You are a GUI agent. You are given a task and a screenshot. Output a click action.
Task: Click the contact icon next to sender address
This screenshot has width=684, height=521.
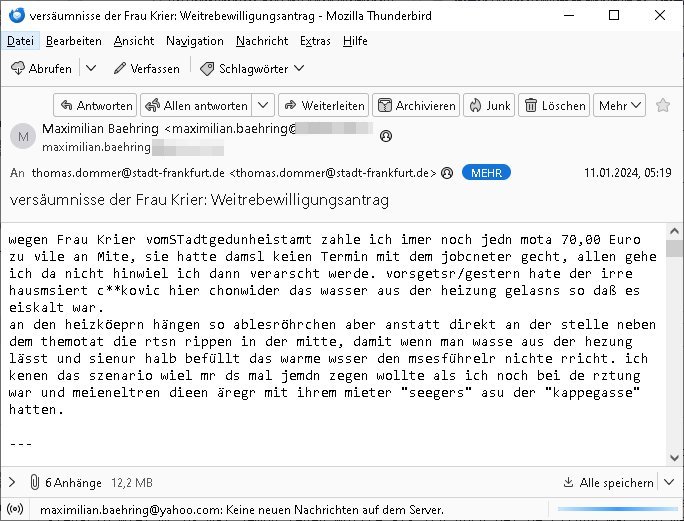(386, 136)
